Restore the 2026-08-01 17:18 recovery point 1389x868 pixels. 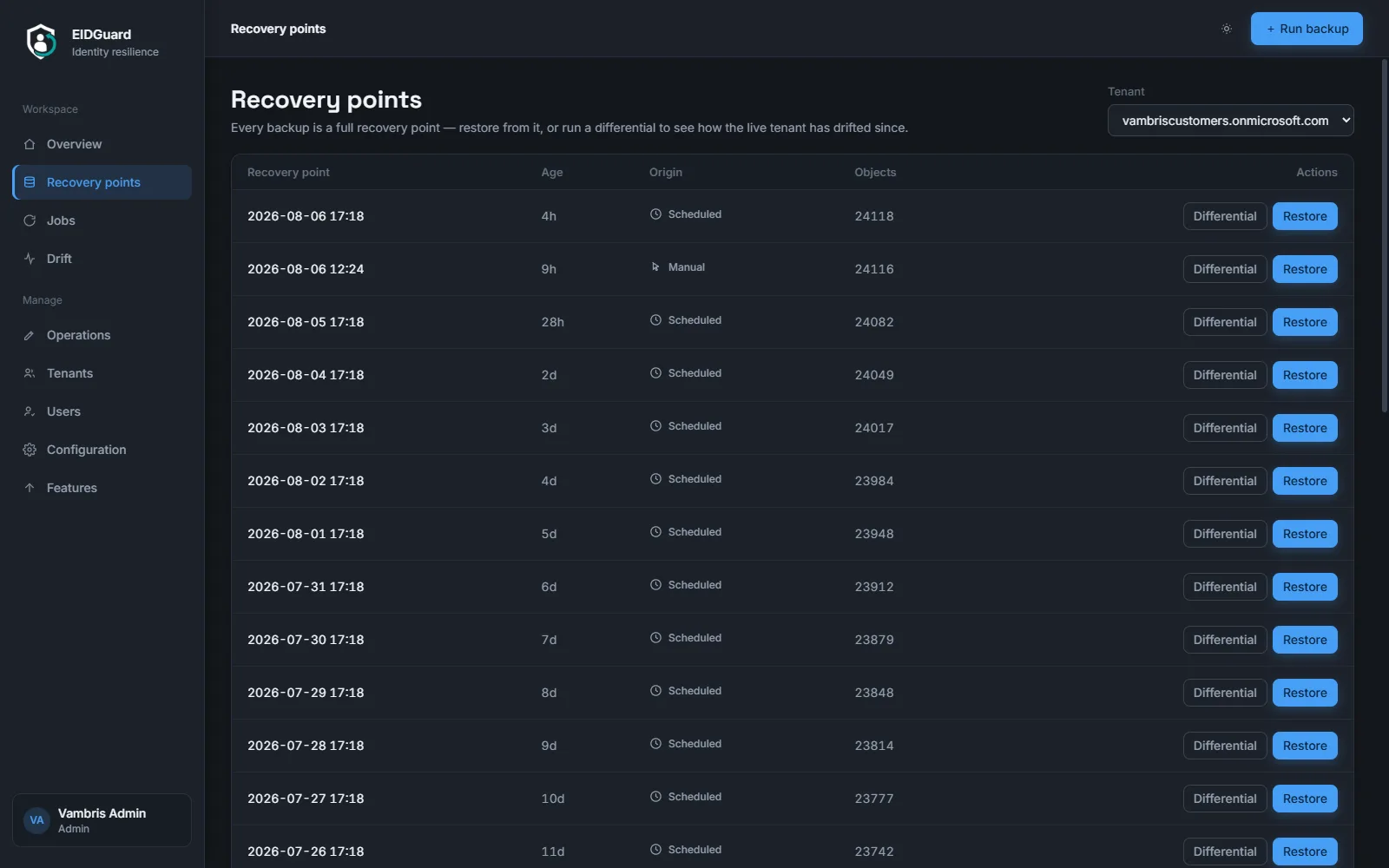click(x=1305, y=534)
